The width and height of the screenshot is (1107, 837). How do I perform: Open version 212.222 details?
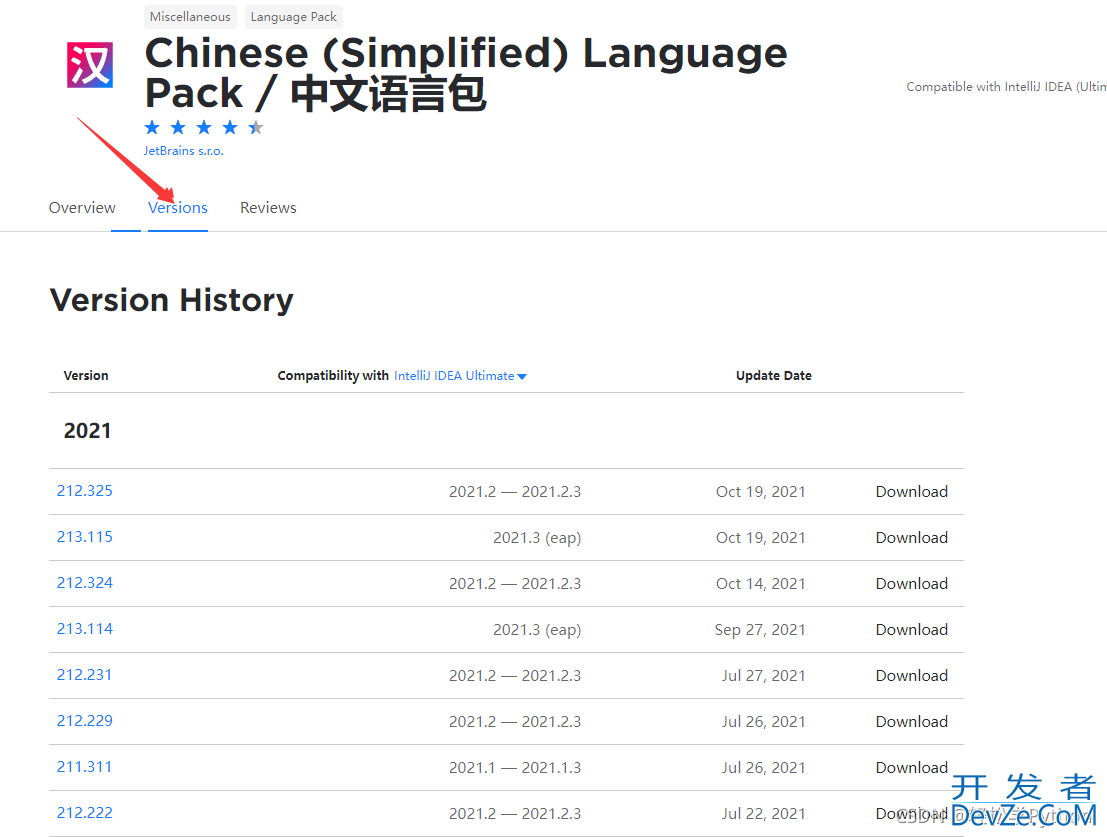[x=85, y=812]
